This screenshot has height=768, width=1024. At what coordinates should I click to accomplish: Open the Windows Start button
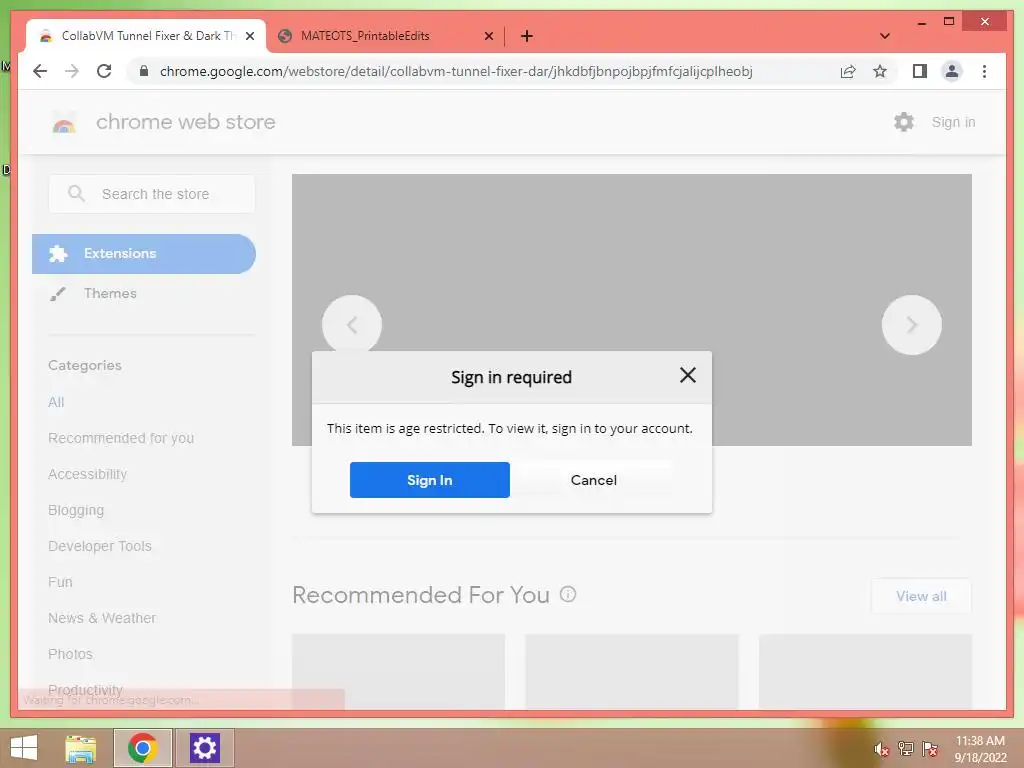[24, 748]
